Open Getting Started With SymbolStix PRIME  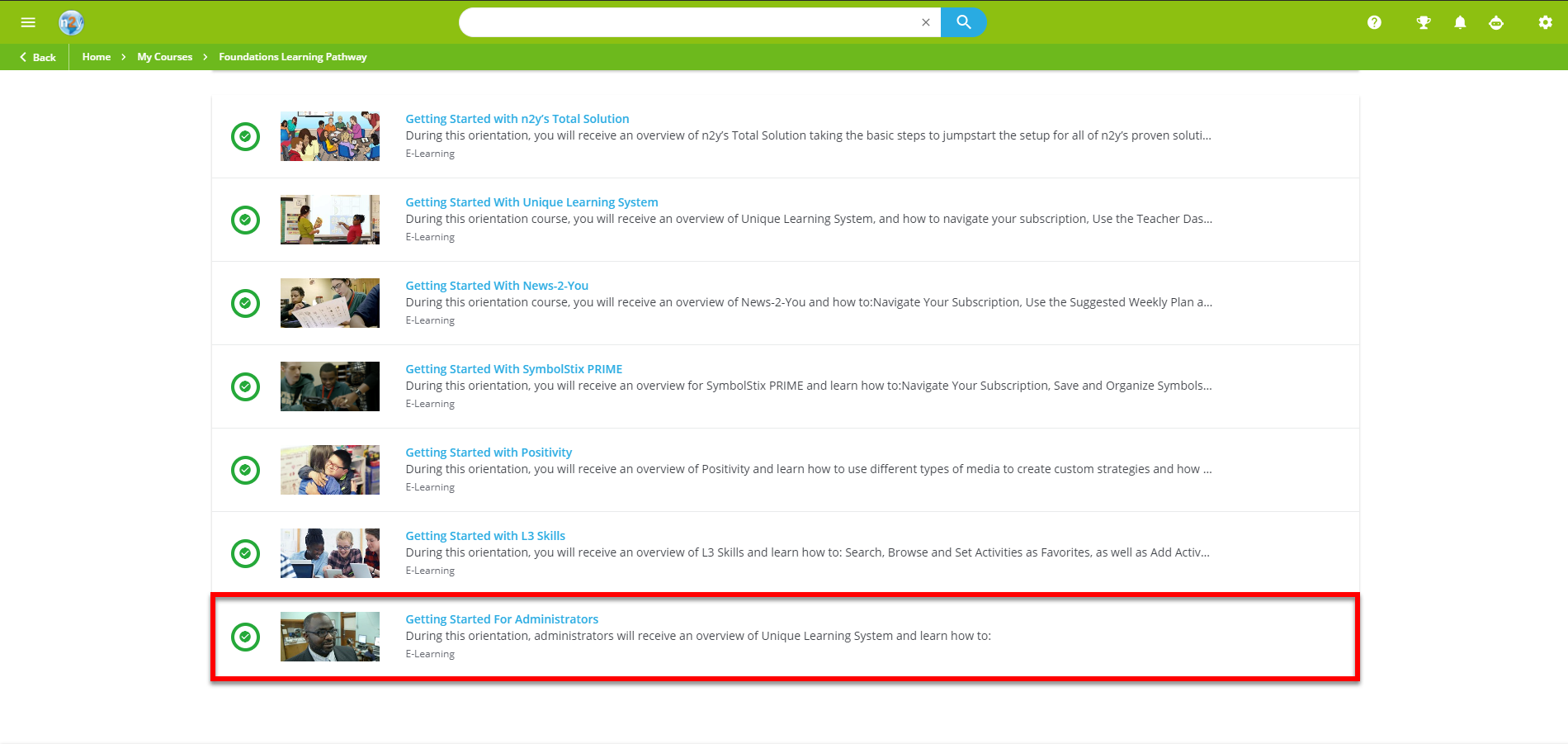coord(514,369)
